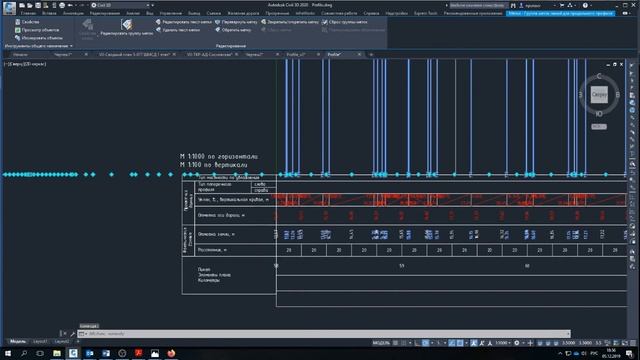Open the Съемка ribbon tab

coord(213,13)
